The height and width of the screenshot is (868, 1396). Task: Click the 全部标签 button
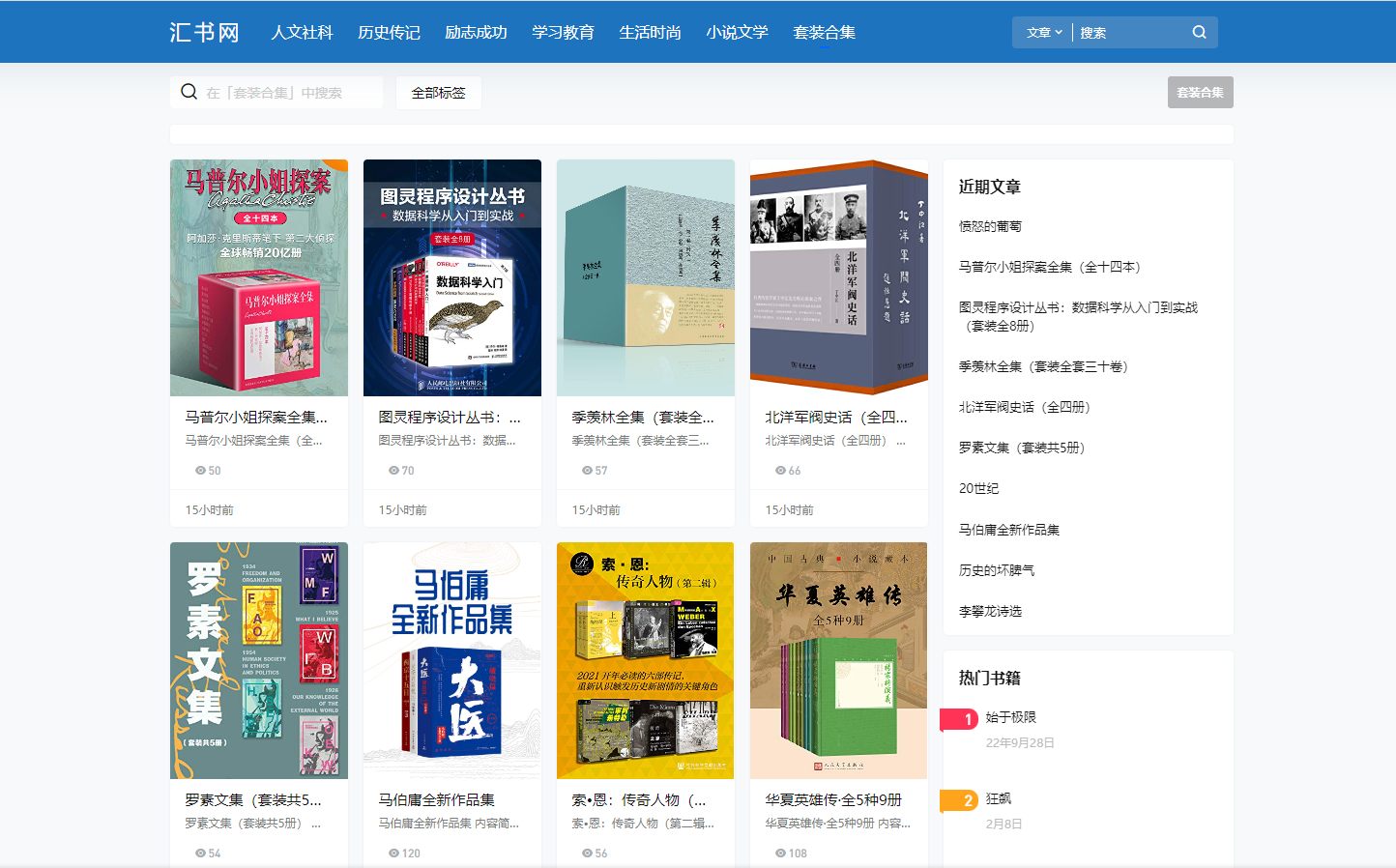point(439,93)
